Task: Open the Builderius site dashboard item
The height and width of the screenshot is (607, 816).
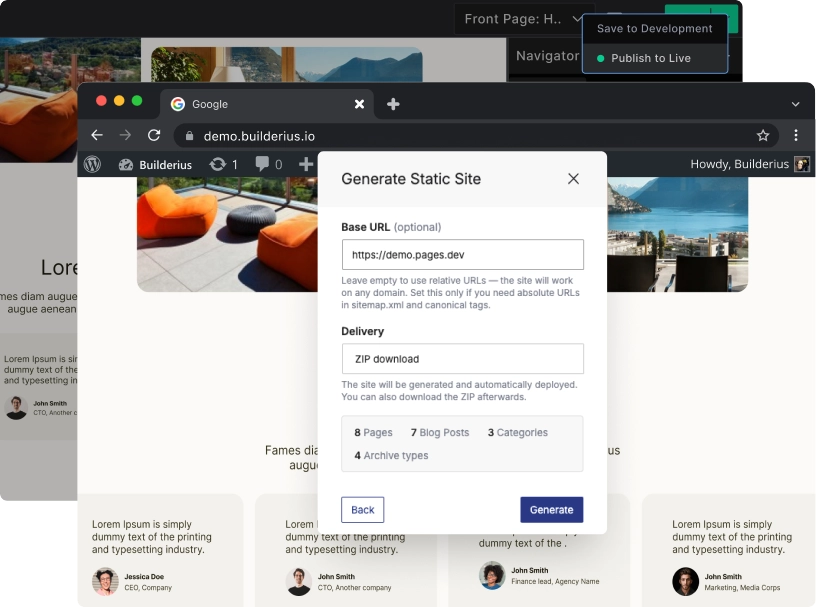Action: [x=155, y=165]
